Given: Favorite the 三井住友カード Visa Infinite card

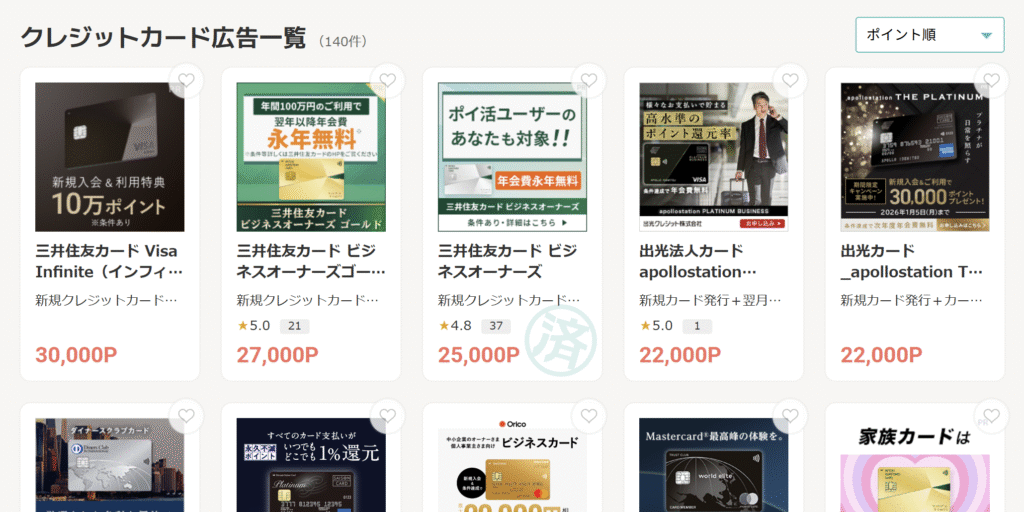Looking at the screenshot, I should 186,80.
